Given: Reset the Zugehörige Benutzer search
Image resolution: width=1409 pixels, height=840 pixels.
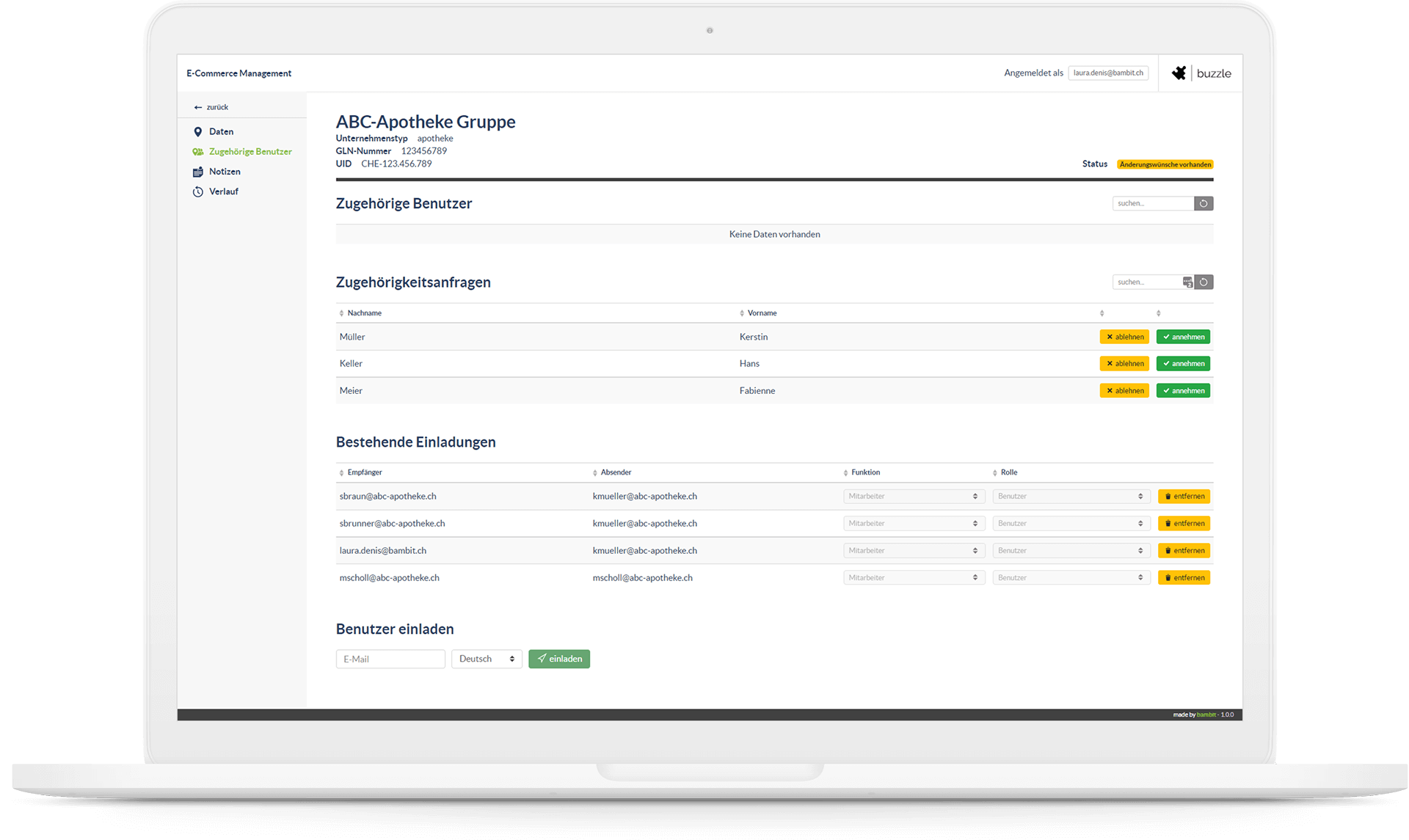Looking at the screenshot, I should pos(1204,203).
